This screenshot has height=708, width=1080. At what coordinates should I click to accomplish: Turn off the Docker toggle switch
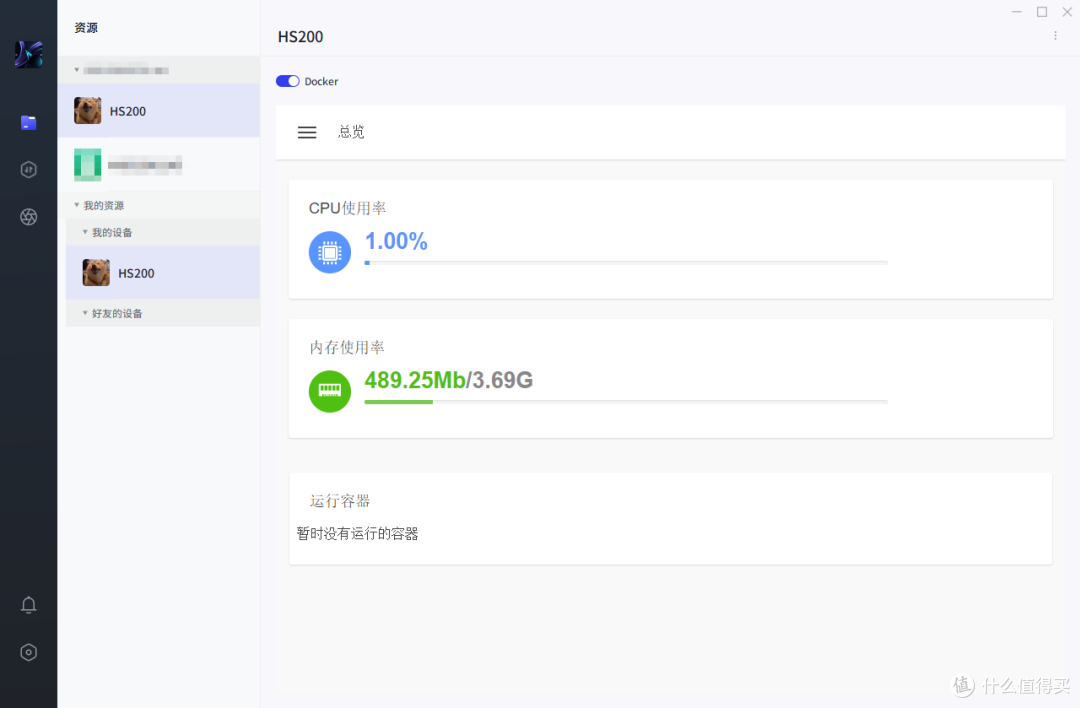click(x=287, y=81)
